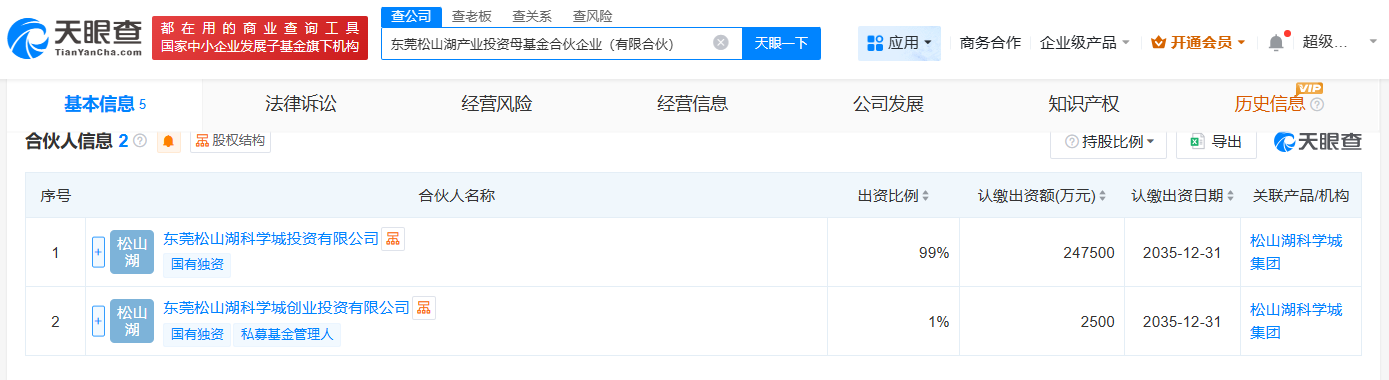Viewport: 1389px width, 380px height.
Task: Switch to the 知识产权 tab
Action: 1084,104
